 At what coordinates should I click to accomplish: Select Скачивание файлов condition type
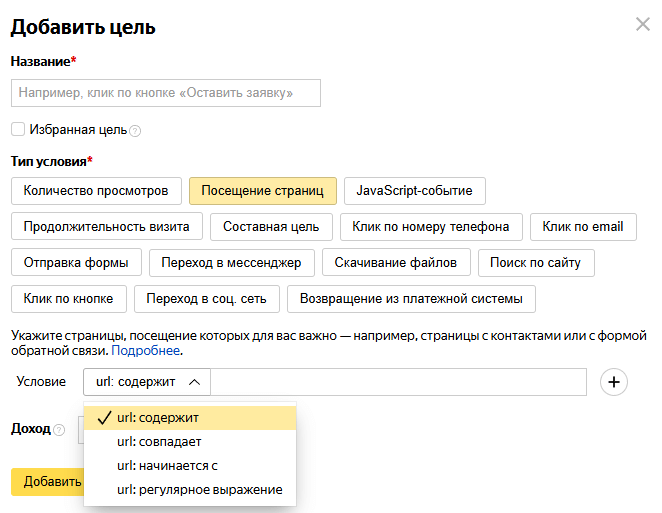click(x=397, y=263)
